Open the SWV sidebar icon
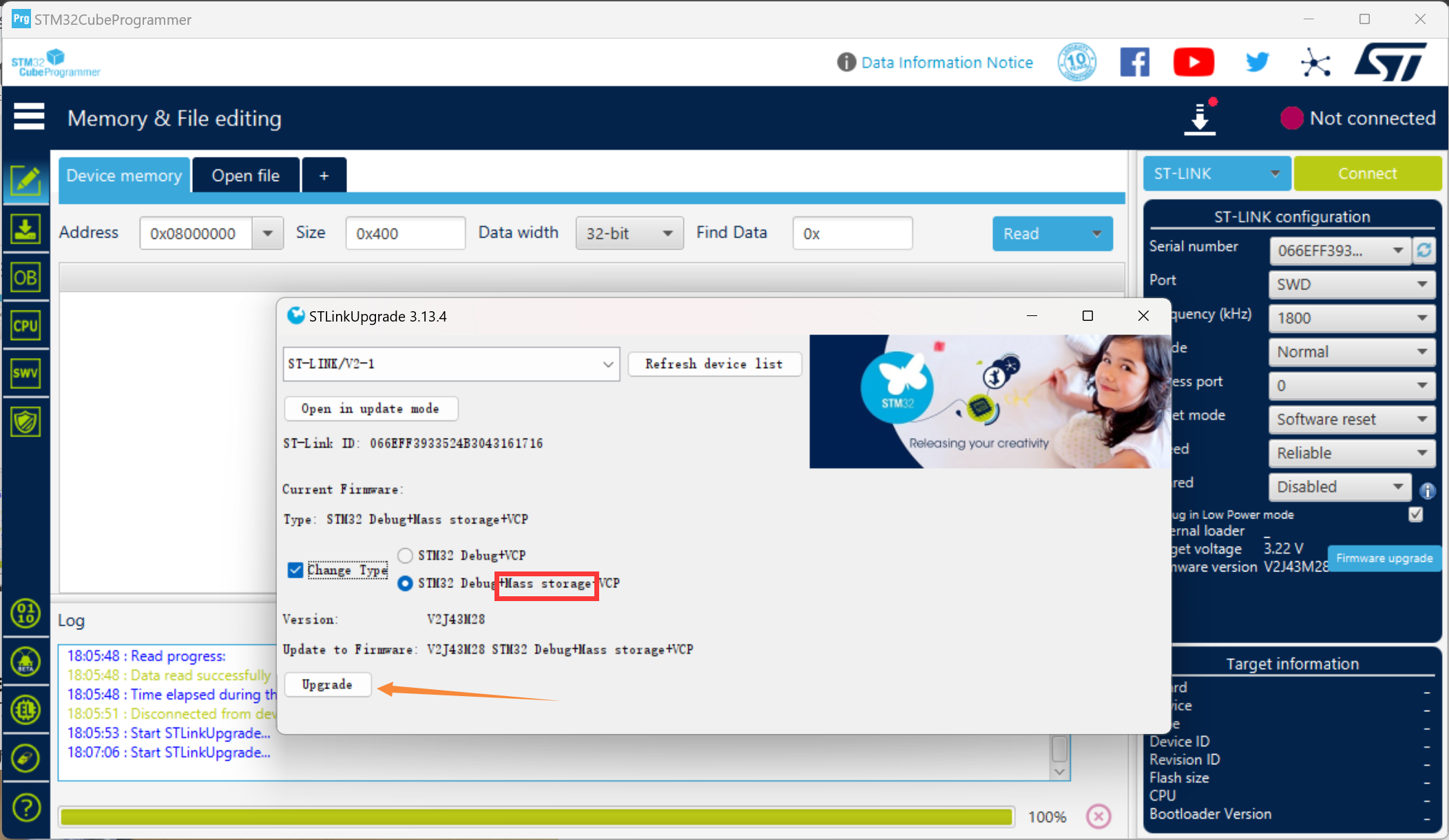 [x=25, y=373]
